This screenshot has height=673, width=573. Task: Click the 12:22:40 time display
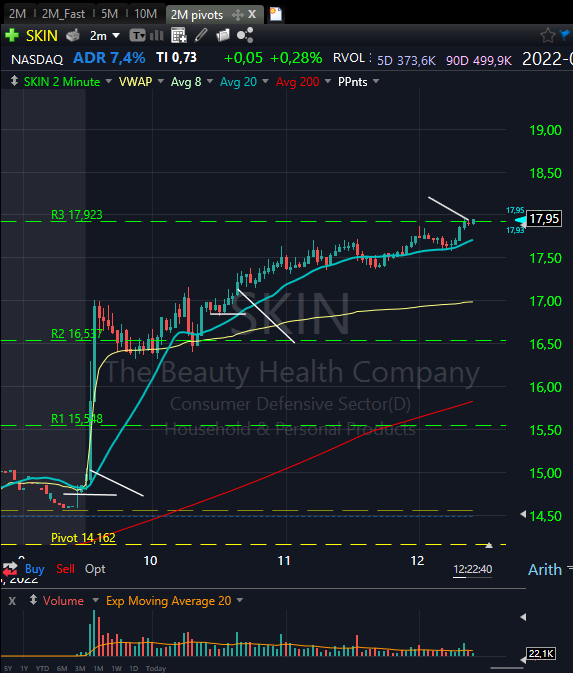point(473,569)
